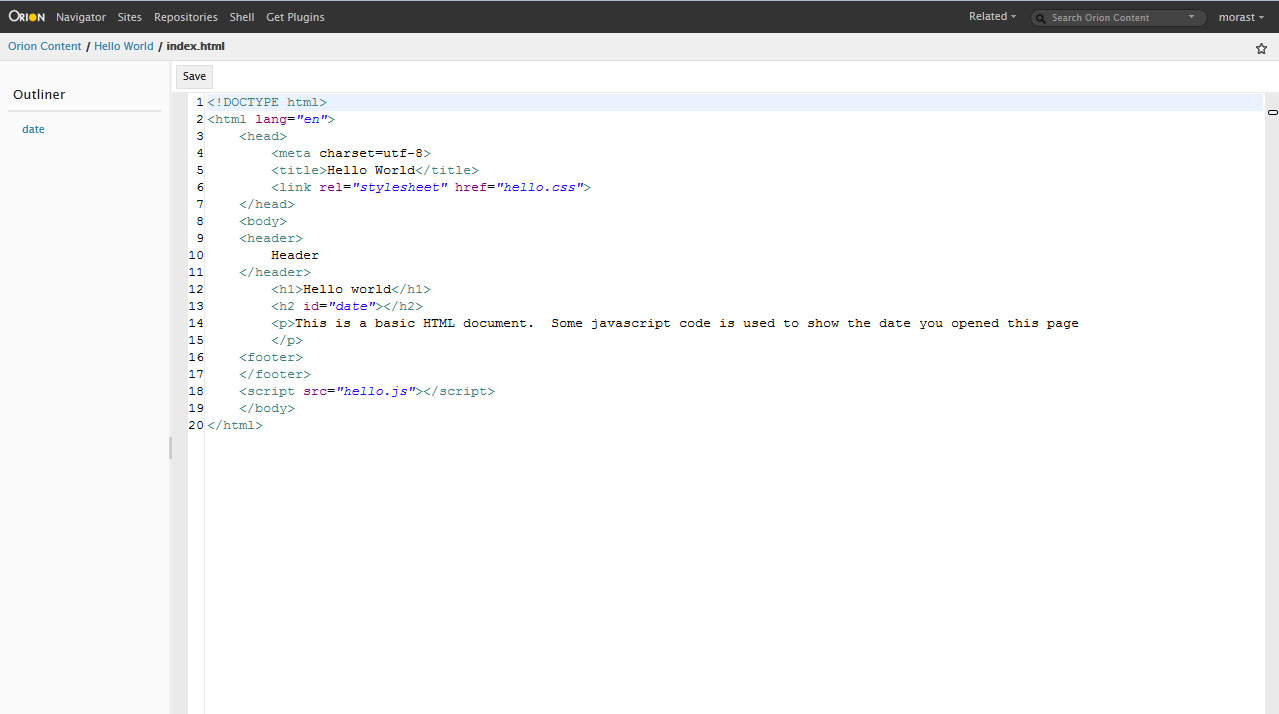Click the index.html breadcrumb
Viewport: 1279px width, 714px height.
point(195,46)
